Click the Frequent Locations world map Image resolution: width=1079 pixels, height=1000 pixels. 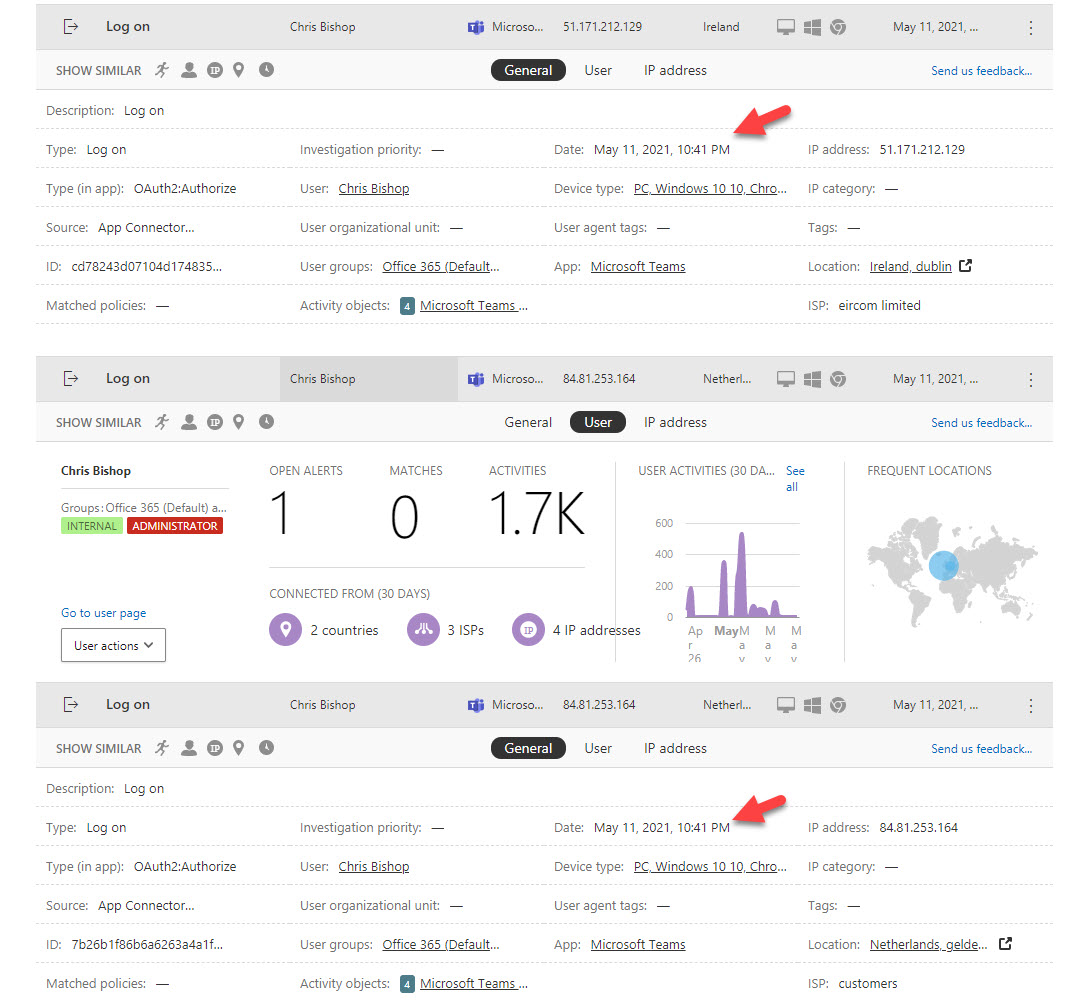point(951,570)
